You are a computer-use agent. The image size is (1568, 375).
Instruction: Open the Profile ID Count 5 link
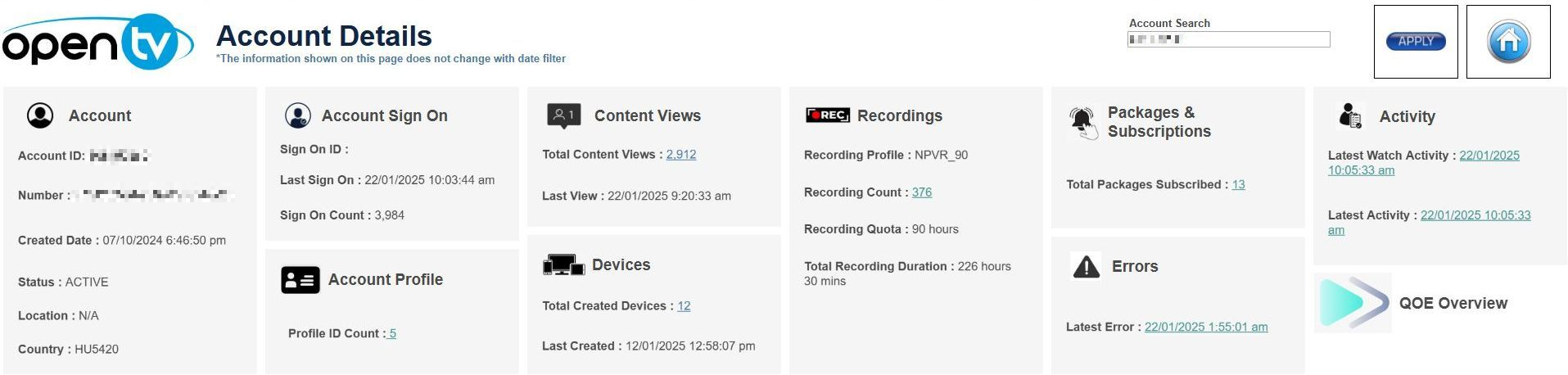(392, 334)
